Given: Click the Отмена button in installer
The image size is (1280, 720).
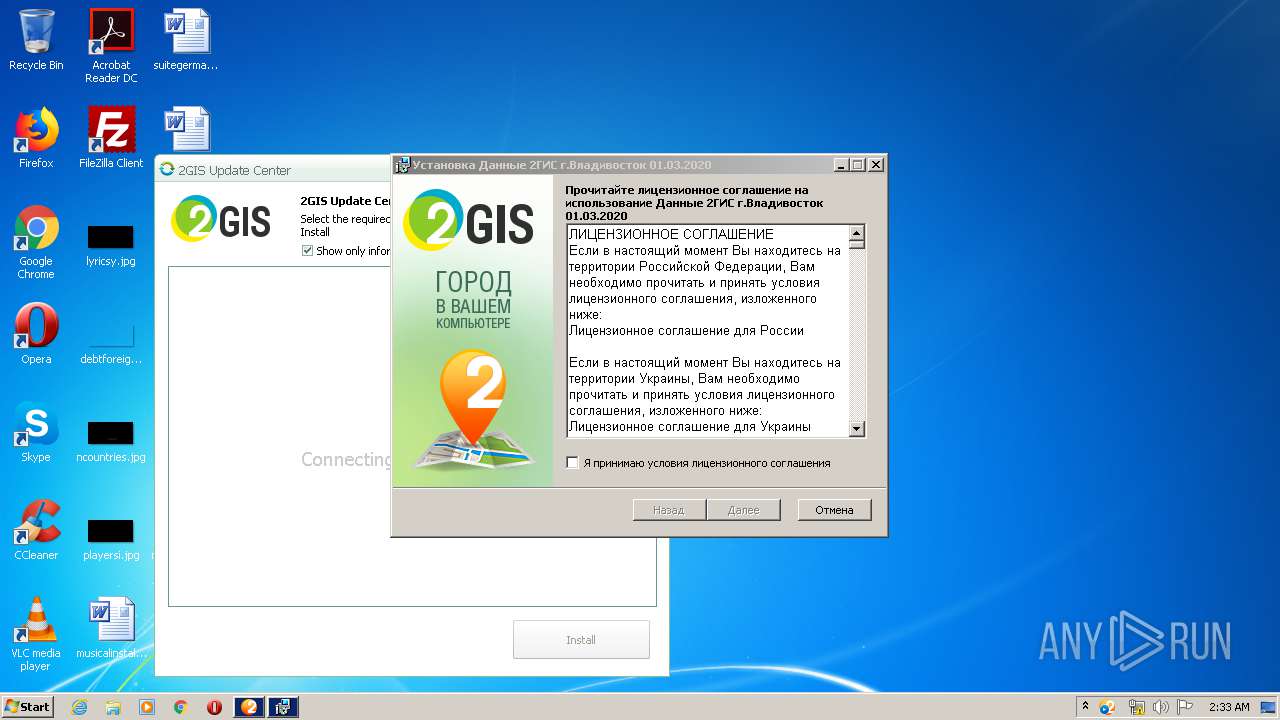Looking at the screenshot, I should (x=834, y=510).
